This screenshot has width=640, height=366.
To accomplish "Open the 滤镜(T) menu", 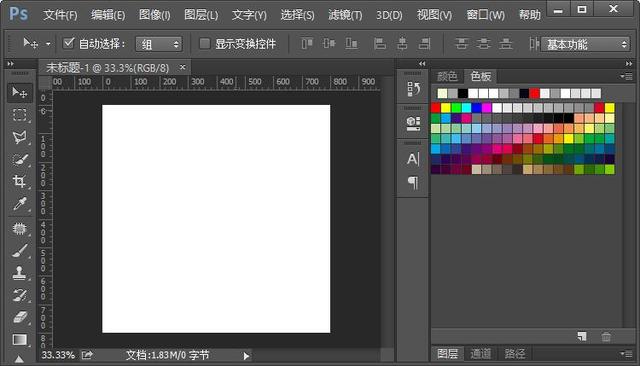I will coord(345,16).
